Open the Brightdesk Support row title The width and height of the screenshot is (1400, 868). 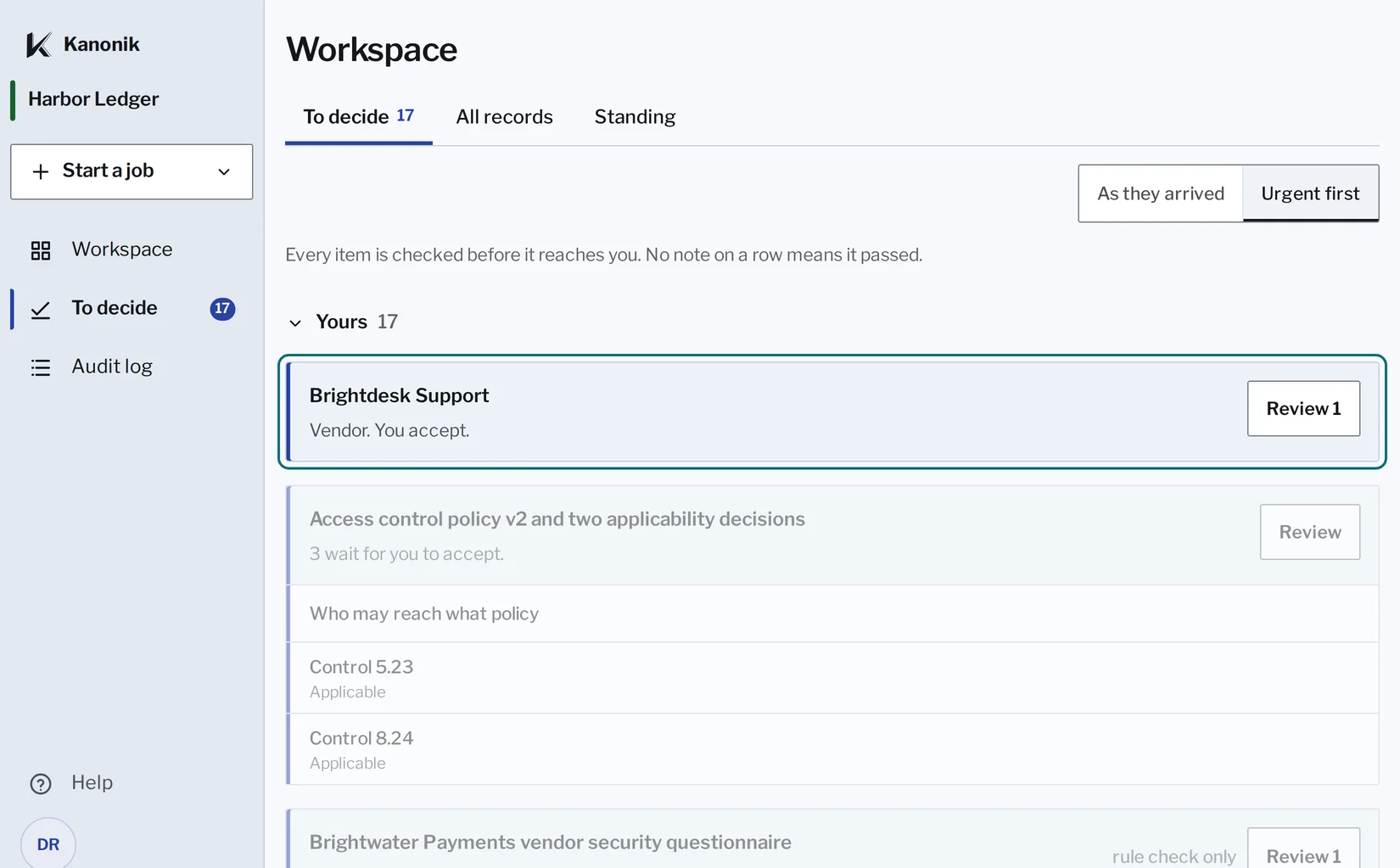pos(399,395)
